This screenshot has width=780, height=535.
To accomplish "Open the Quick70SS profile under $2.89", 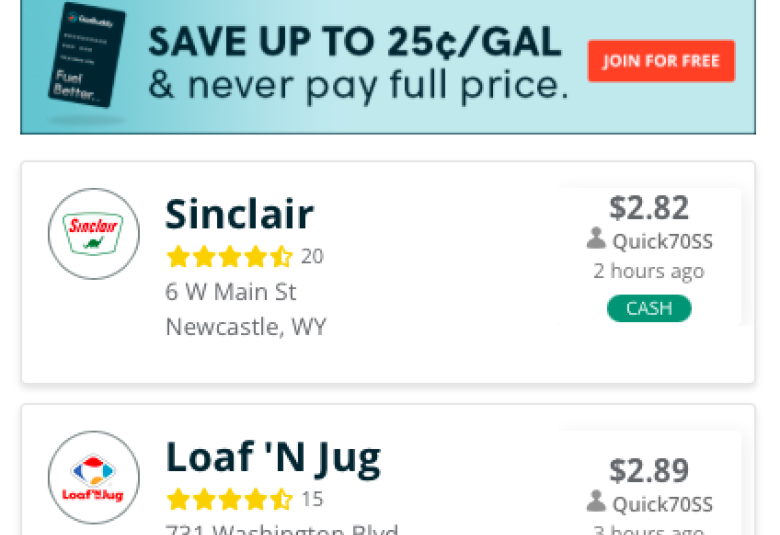I will (662, 505).
